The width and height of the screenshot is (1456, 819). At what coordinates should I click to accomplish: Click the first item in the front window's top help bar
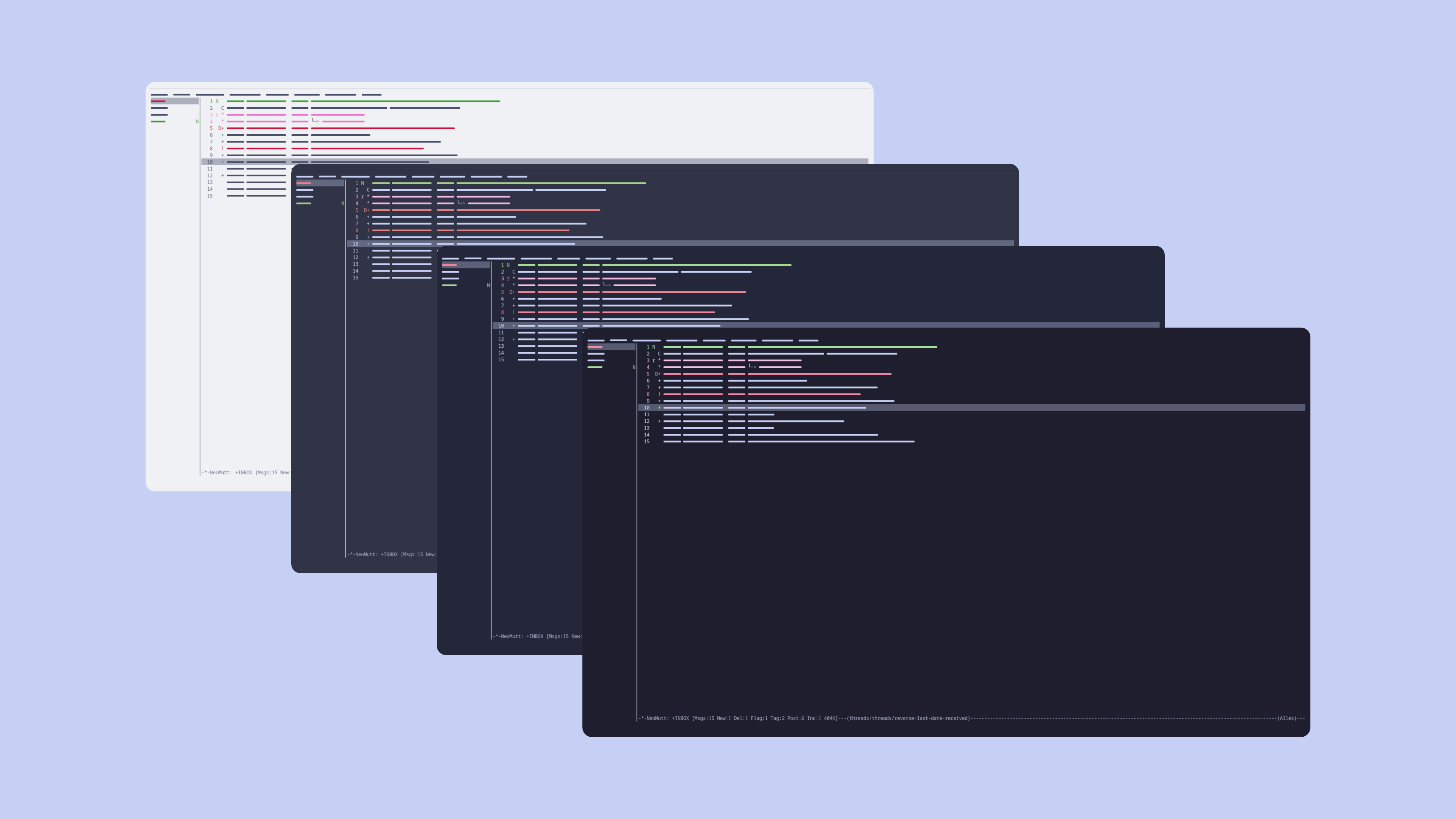coord(596,340)
